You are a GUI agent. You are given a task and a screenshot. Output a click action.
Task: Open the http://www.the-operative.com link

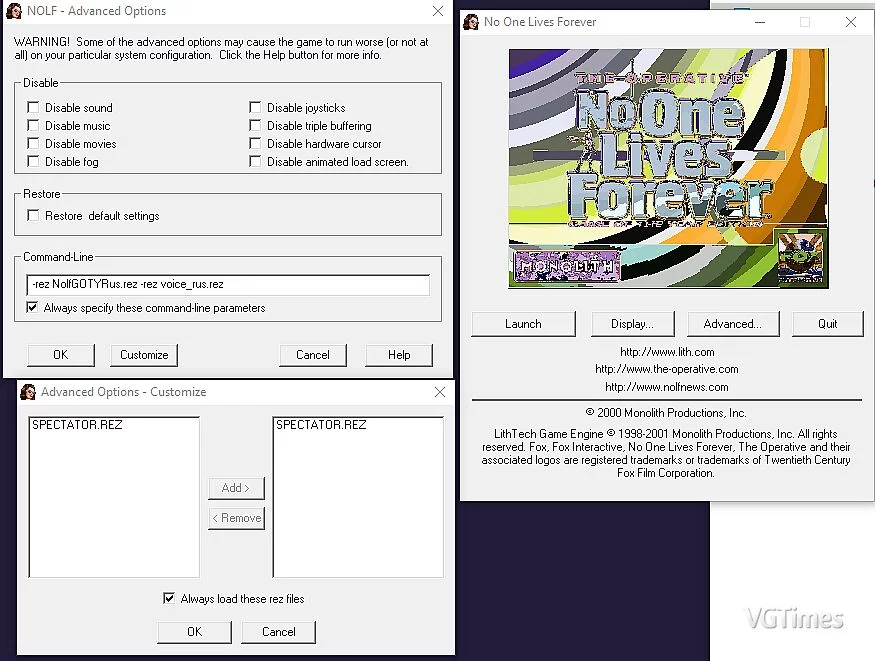click(x=667, y=369)
